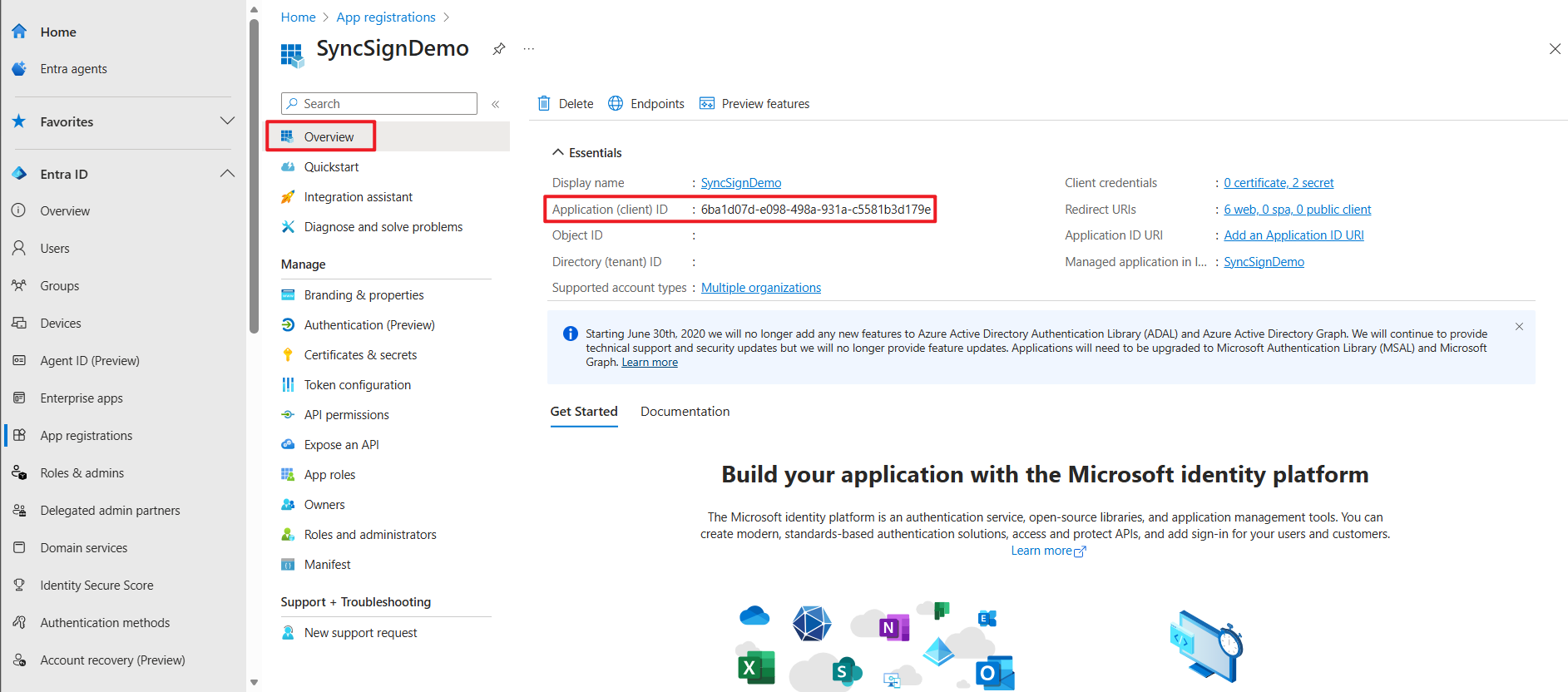The height and width of the screenshot is (692, 1568).
Task: Click the Home icon in sidebar
Action: pos(19,32)
